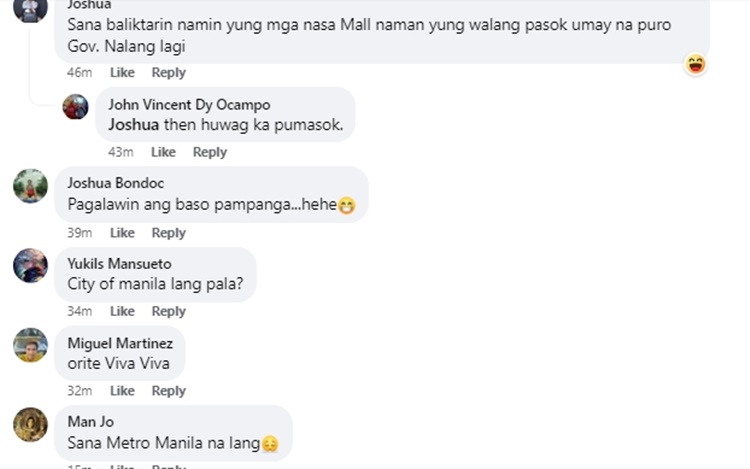750x469 pixels.
Task: Open Miguel Martinez's profile photo
Action: pyautogui.click(x=30, y=345)
